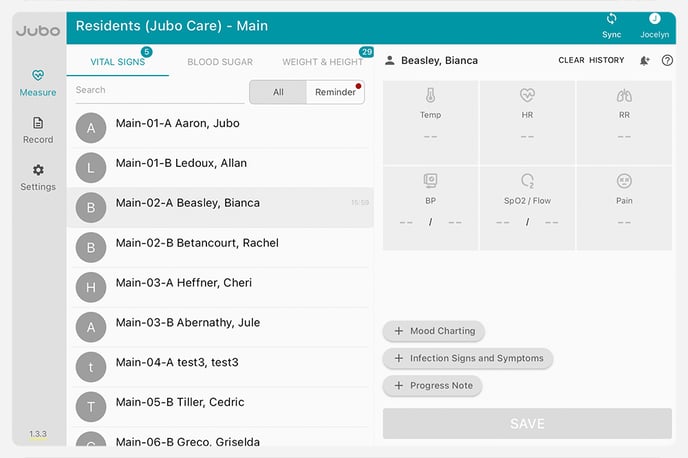Viewport: 688px width, 458px height.
Task: Click avatar for Ledoux, Allan
Action: click(91, 168)
